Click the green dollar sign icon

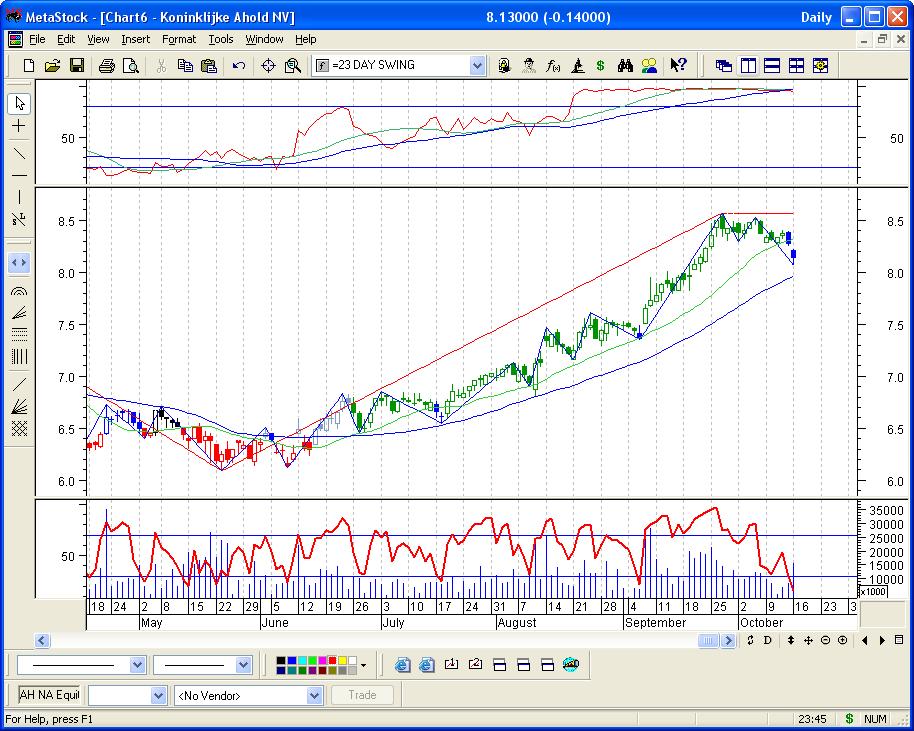[x=600, y=66]
